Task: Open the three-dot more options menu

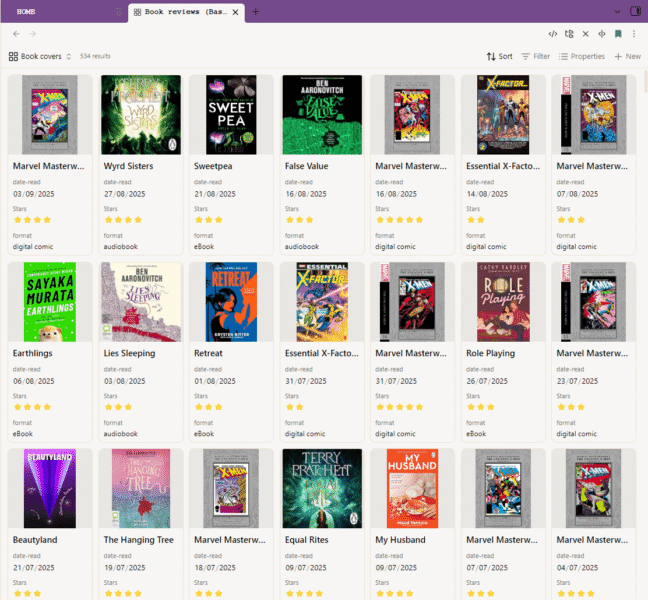Action: (634, 34)
